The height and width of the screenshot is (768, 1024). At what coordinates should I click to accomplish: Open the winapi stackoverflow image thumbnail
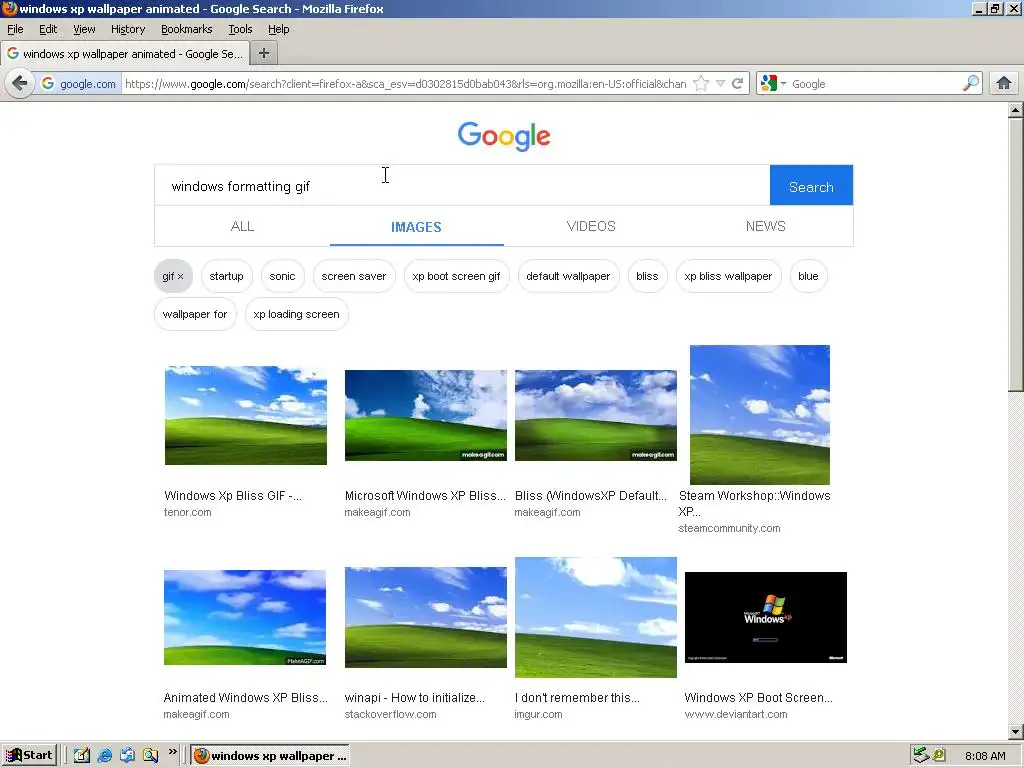tap(426, 617)
